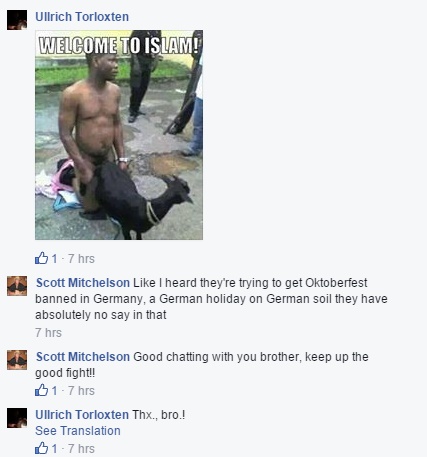Click '7 hrs' timestamp under the Oktoberfest comment
Screen dimensions: 427x457
[48, 333]
